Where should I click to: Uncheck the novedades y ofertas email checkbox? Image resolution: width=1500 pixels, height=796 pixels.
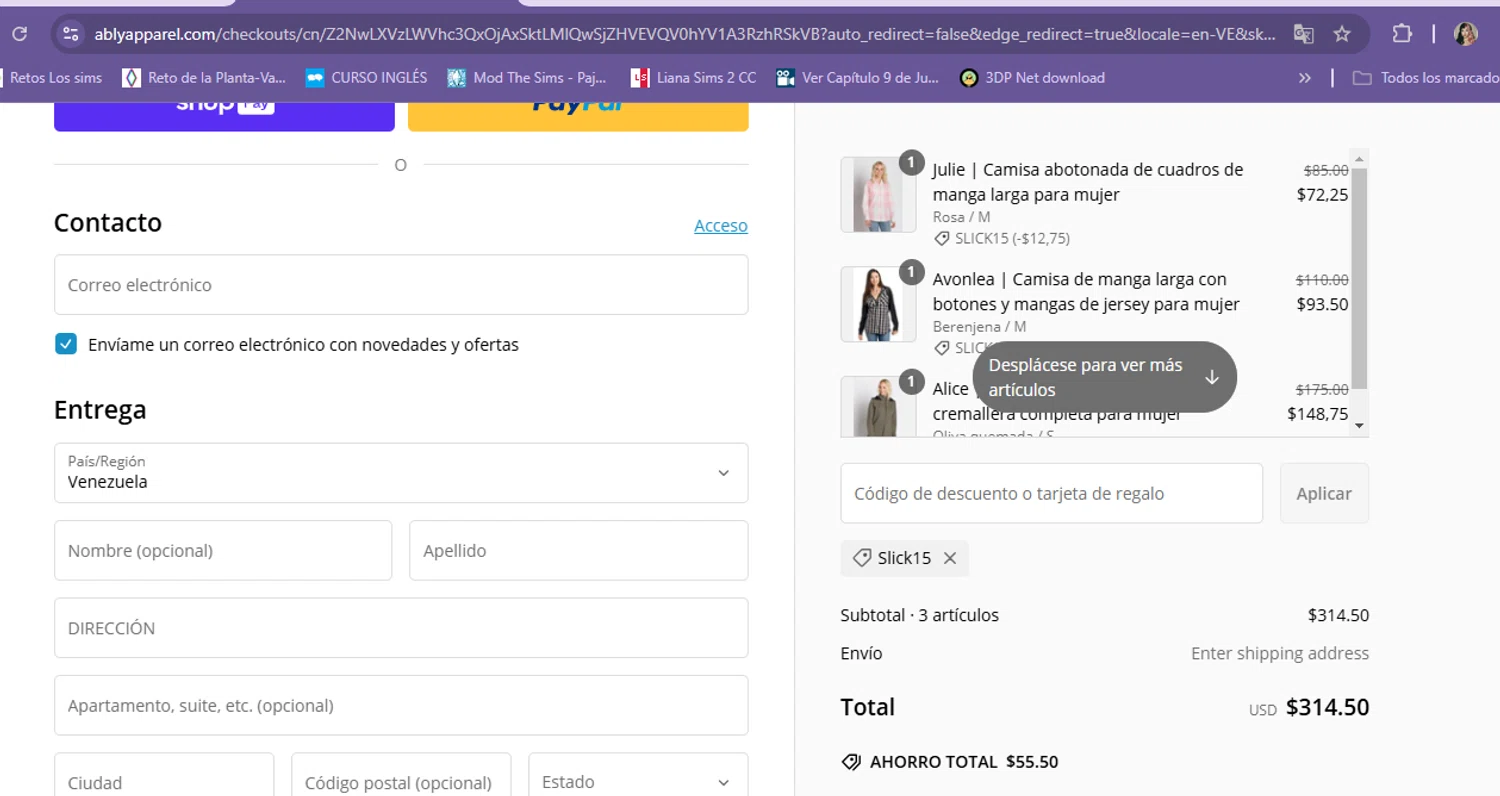click(66, 345)
